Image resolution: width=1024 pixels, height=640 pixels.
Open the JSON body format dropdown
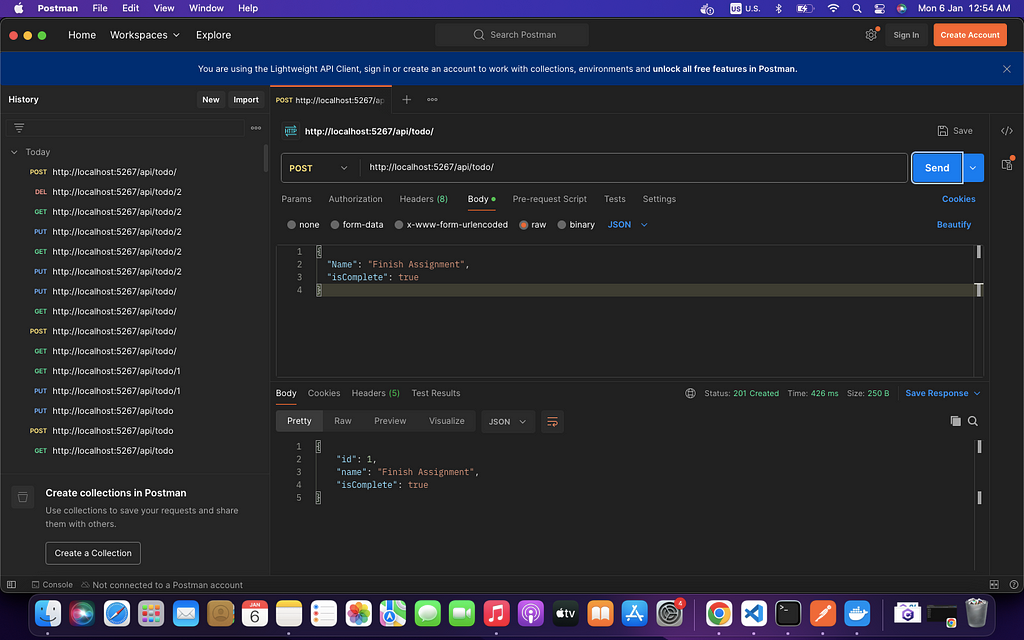(x=628, y=225)
